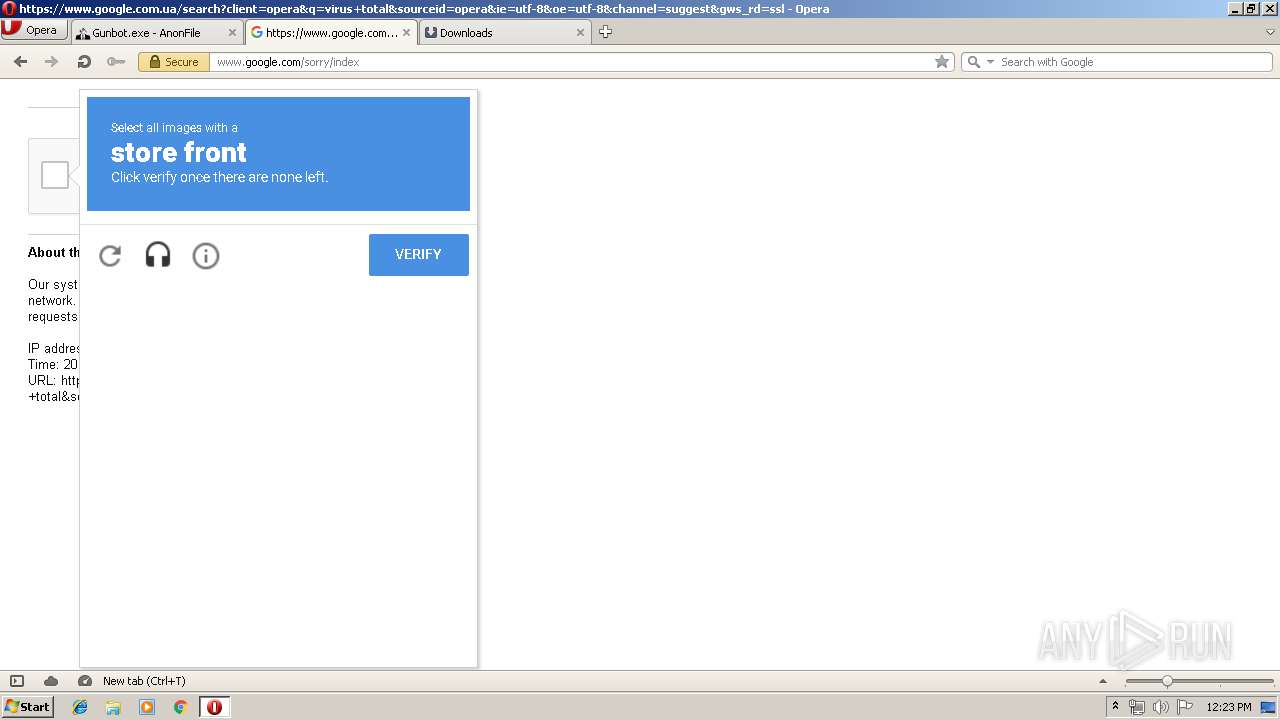Launch Windows Media Player from the taskbar
The width and height of the screenshot is (1280, 720).
(x=147, y=707)
